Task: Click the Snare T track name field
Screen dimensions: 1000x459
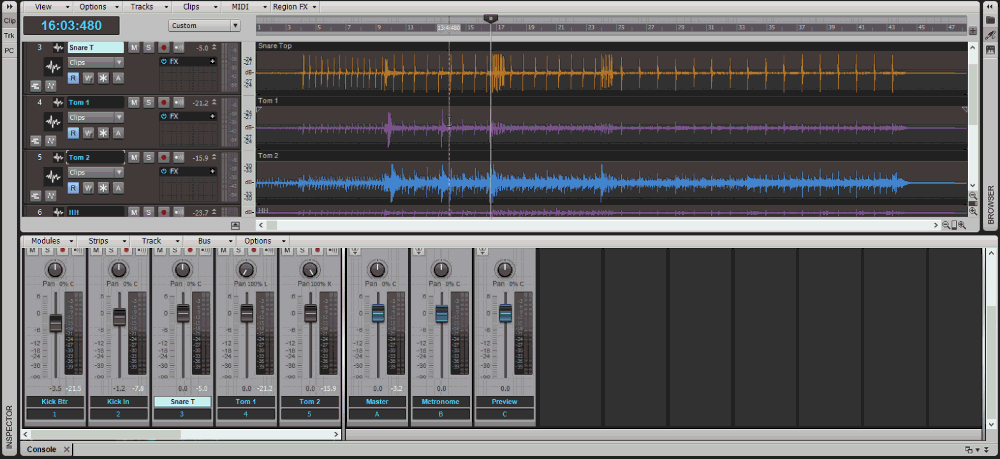Action: point(96,48)
